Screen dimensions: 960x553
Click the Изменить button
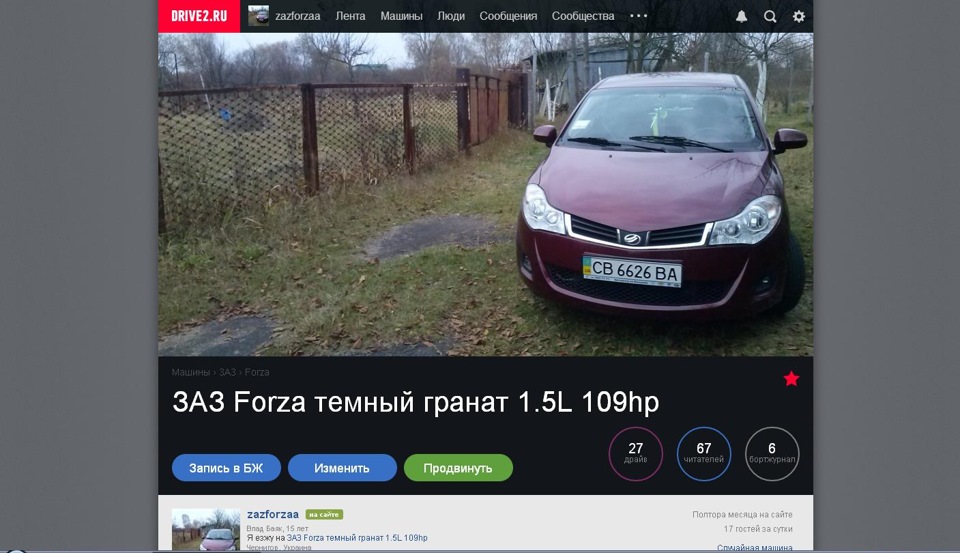pyautogui.click(x=342, y=468)
